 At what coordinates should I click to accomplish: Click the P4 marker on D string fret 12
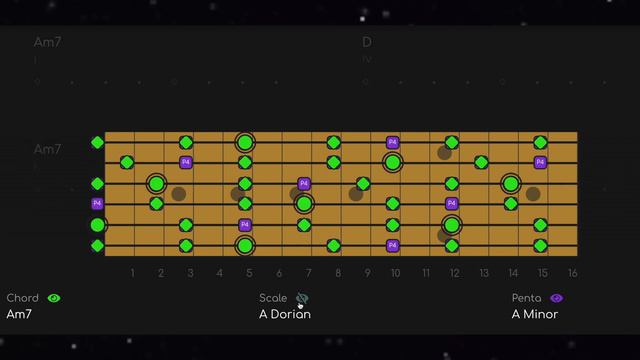[452, 204]
